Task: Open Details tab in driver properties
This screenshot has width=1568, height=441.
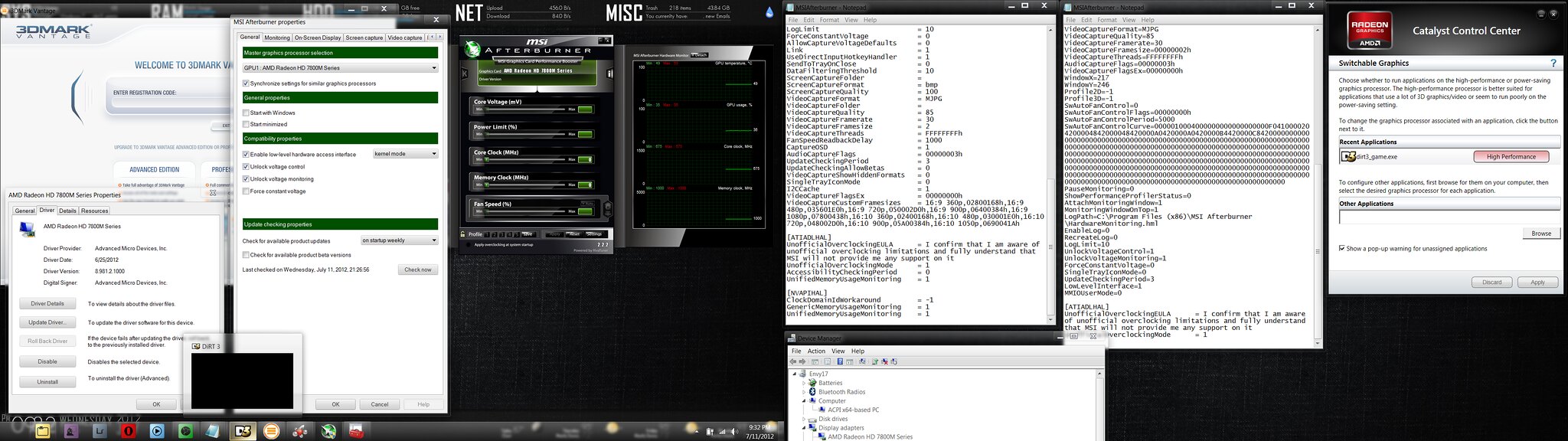Action: [x=67, y=211]
